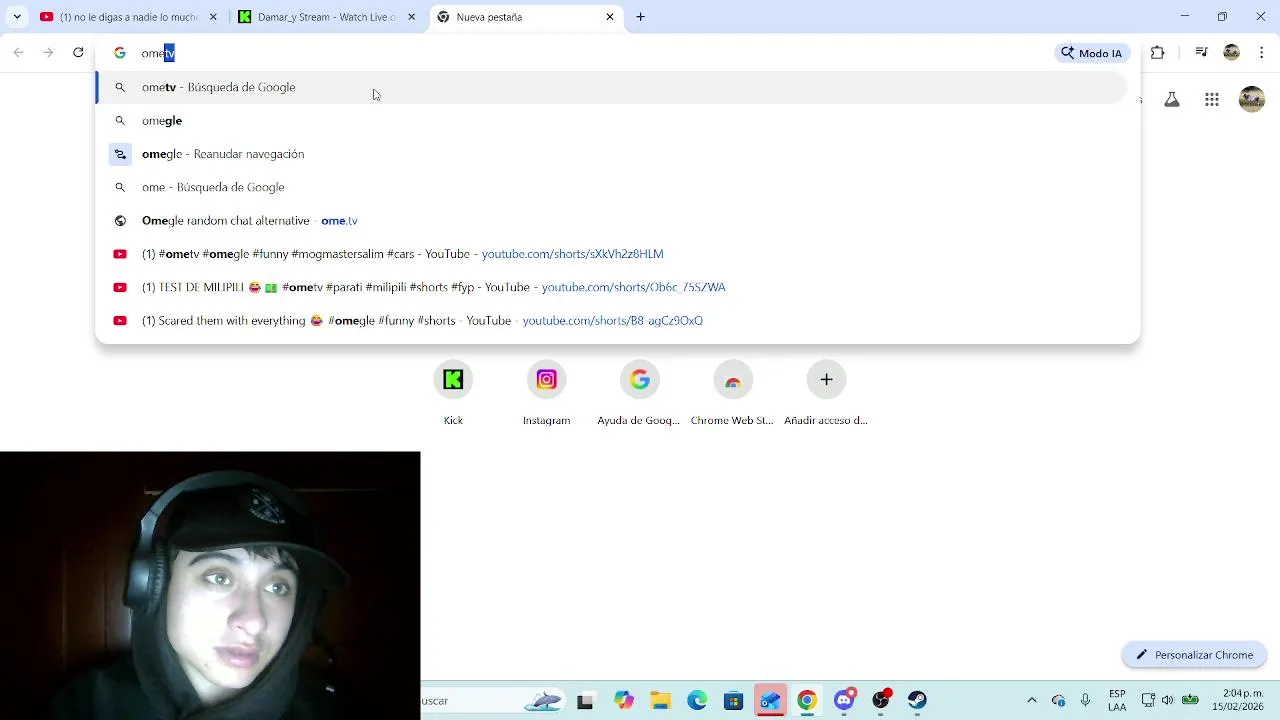
Task: Go back to the previous page
Action: point(18,53)
